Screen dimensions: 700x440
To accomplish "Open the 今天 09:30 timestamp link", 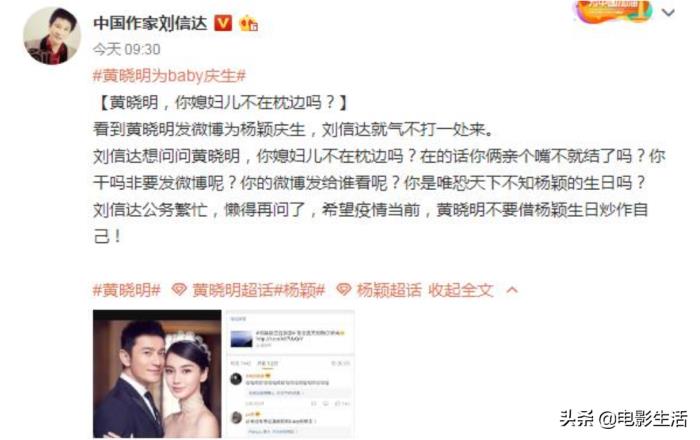I will click(x=126, y=49).
